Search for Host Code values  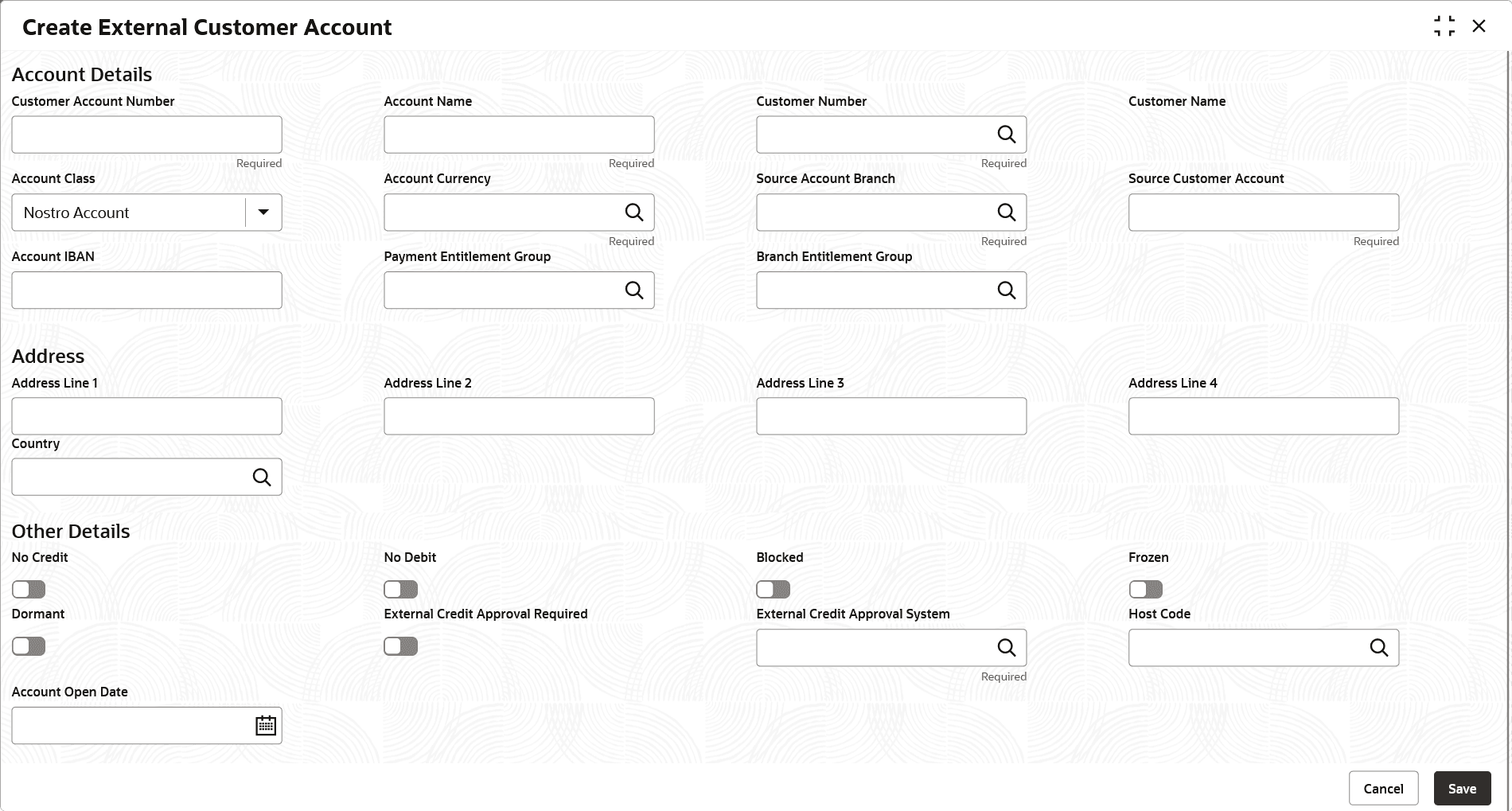coord(1378,648)
